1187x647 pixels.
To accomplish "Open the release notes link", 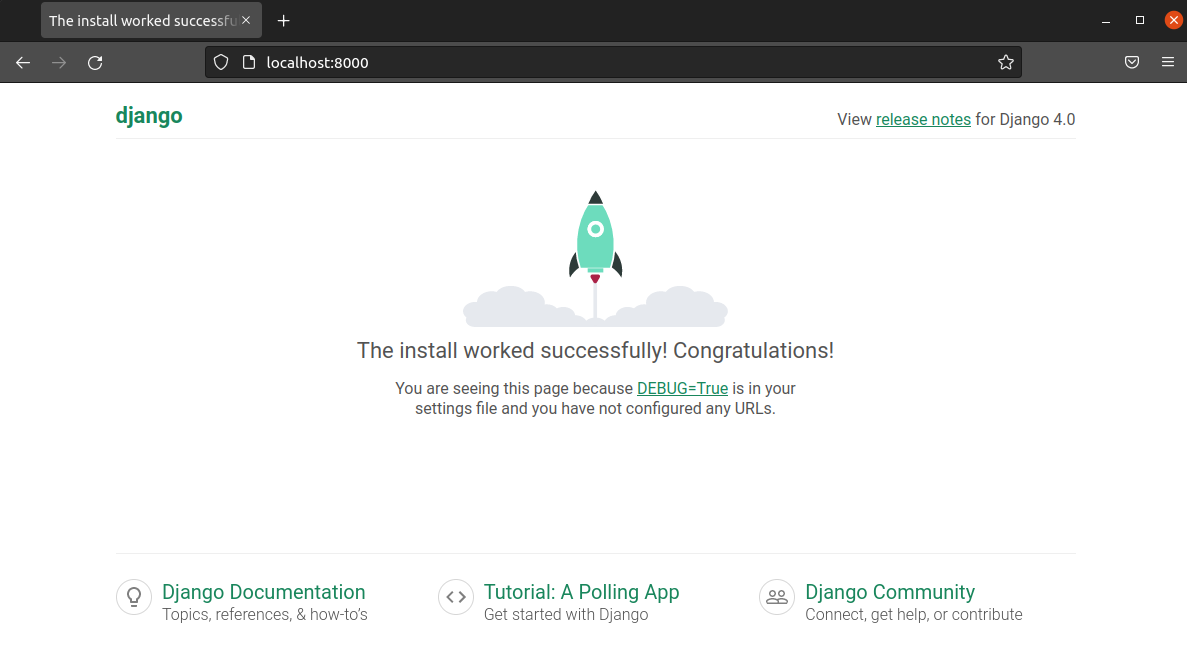I will click(x=923, y=120).
